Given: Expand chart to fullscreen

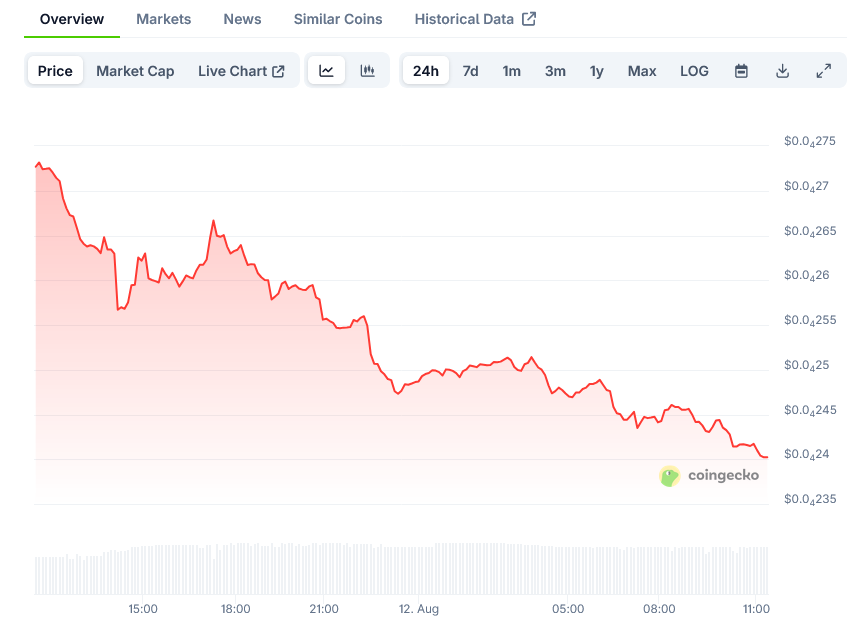Looking at the screenshot, I should (823, 71).
